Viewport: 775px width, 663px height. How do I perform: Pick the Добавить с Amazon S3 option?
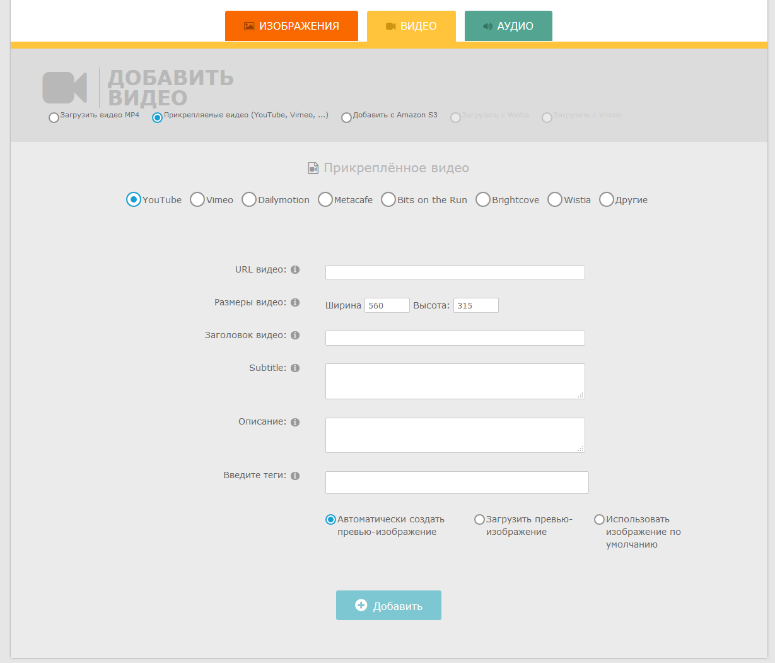coord(346,118)
